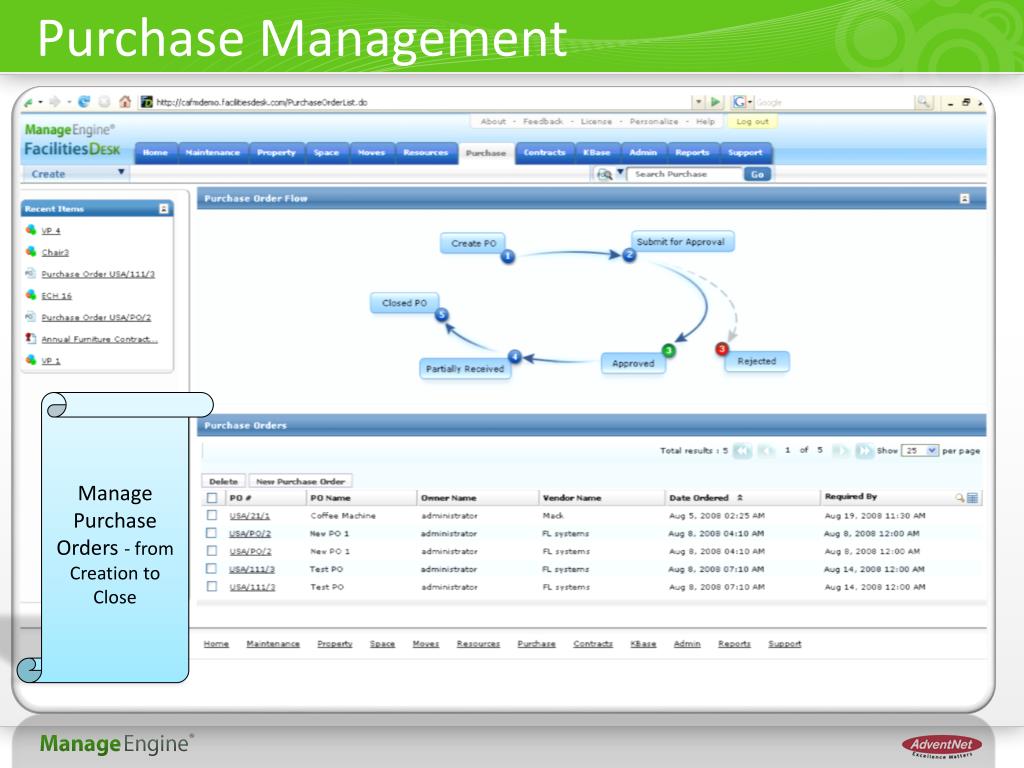The height and width of the screenshot is (768, 1024).
Task: Click the table search magnifier icon by Required By
Action: (x=959, y=498)
